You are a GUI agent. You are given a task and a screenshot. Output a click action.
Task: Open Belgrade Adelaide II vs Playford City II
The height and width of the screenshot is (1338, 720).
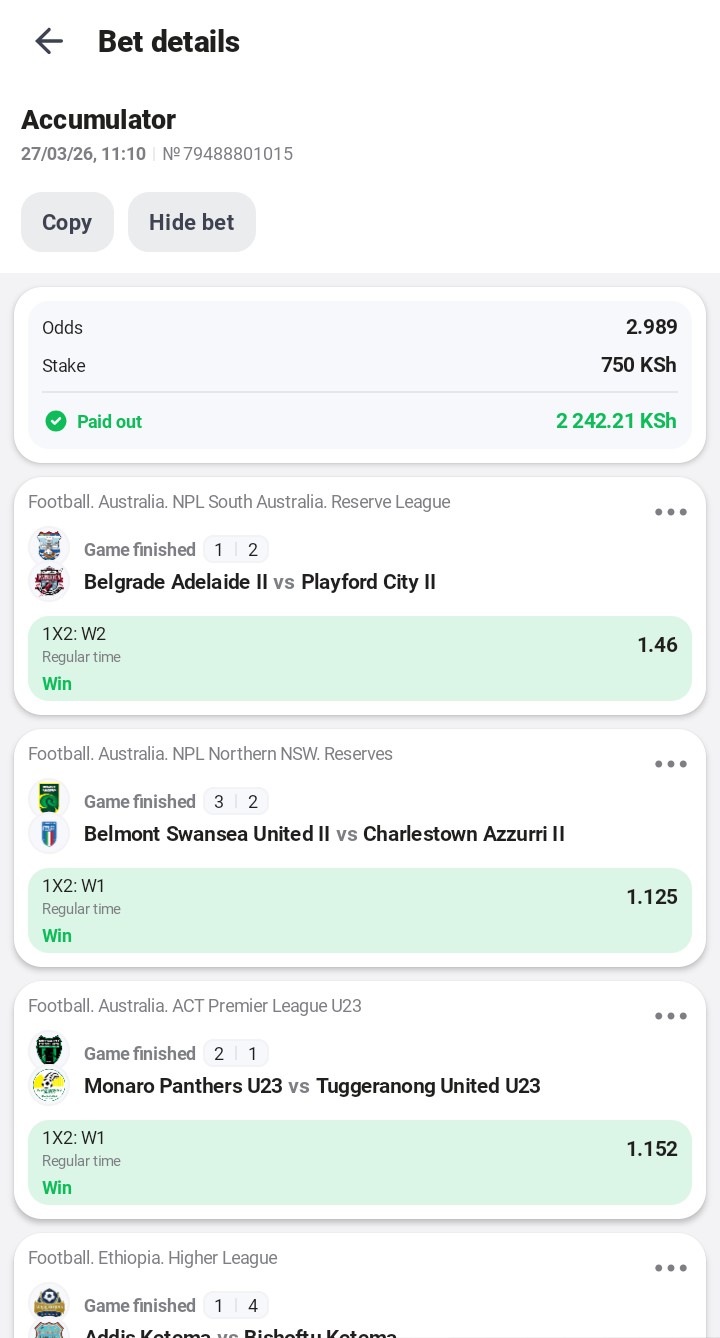(260, 582)
